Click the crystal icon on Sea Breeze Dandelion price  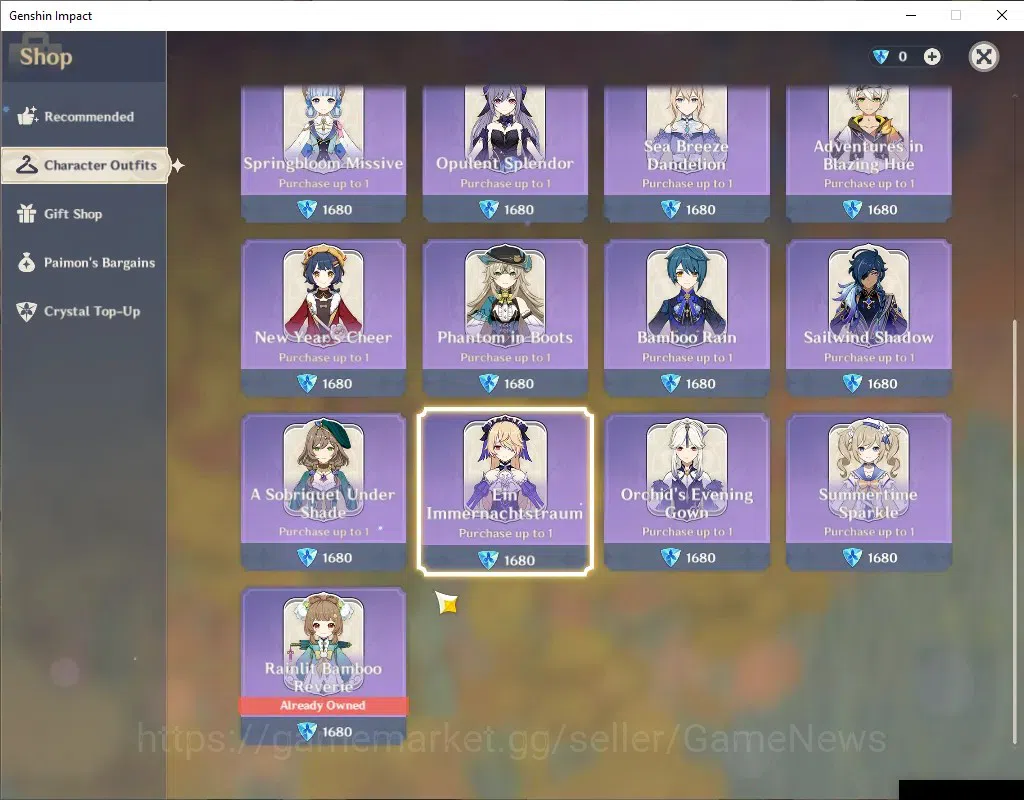tap(670, 209)
